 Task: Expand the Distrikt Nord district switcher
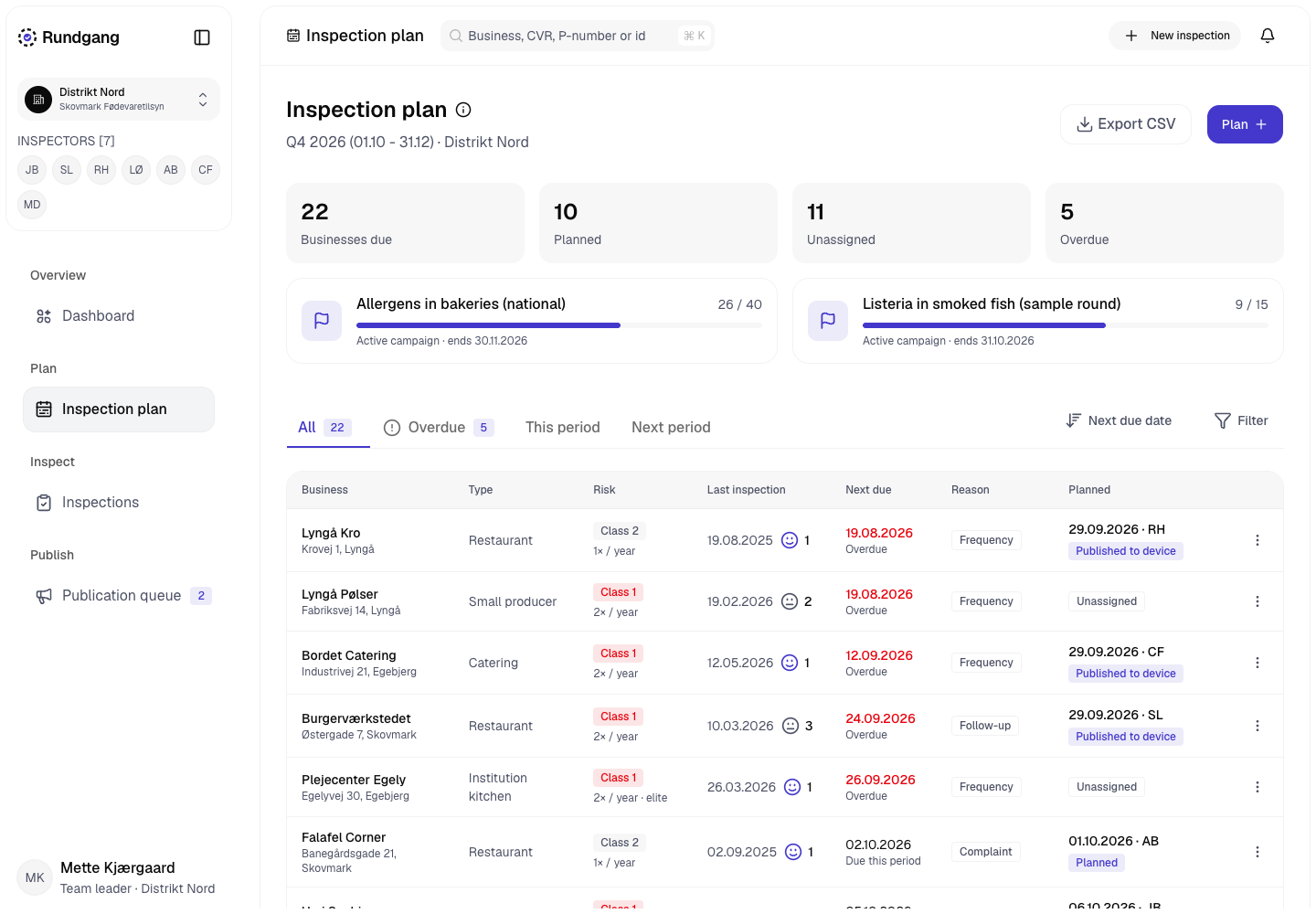coord(119,99)
